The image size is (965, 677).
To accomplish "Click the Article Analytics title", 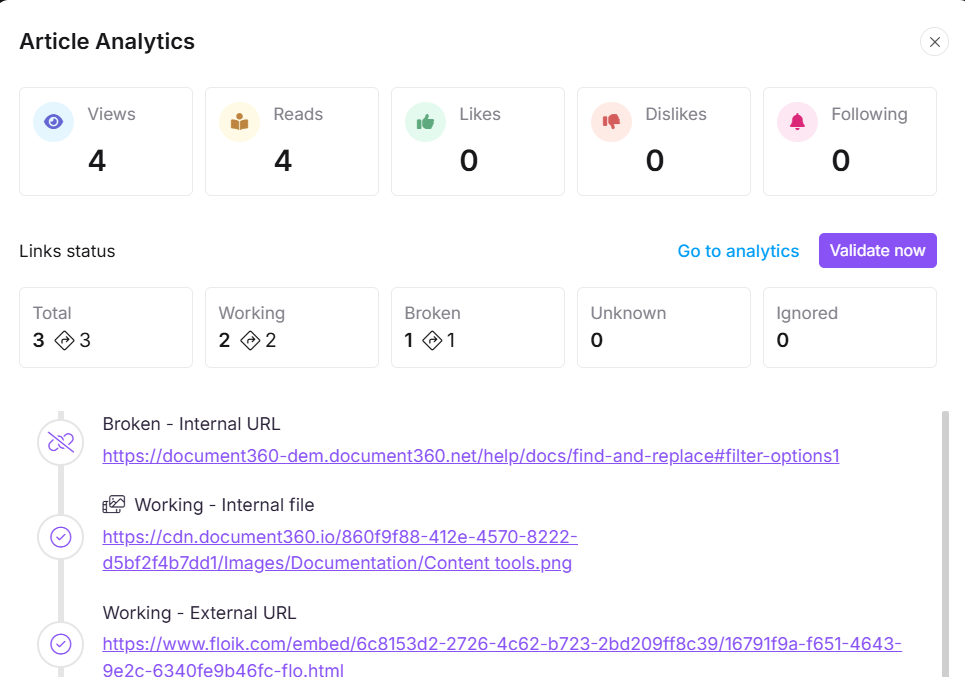I will pyautogui.click(x=107, y=41).
